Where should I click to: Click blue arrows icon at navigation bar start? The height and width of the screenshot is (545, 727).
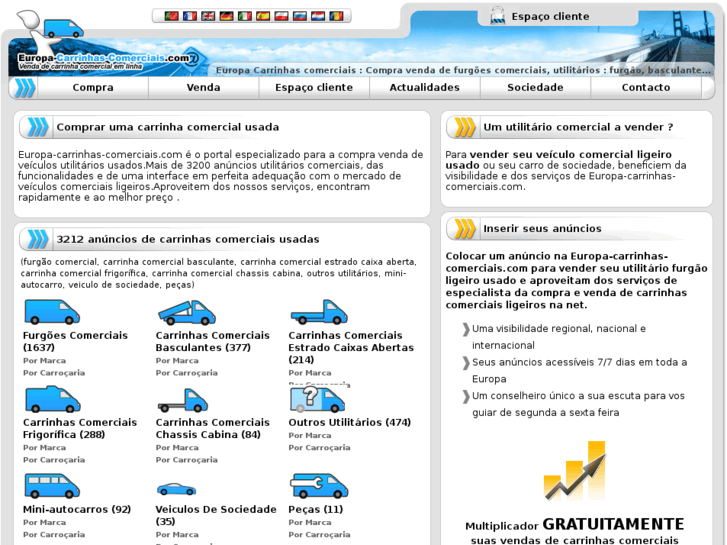click(x=25, y=88)
